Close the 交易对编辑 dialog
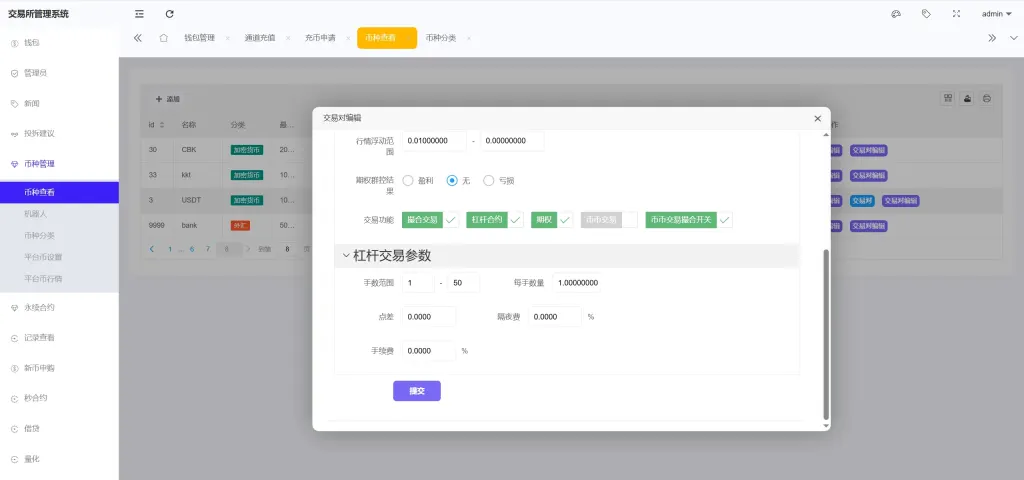 click(818, 118)
